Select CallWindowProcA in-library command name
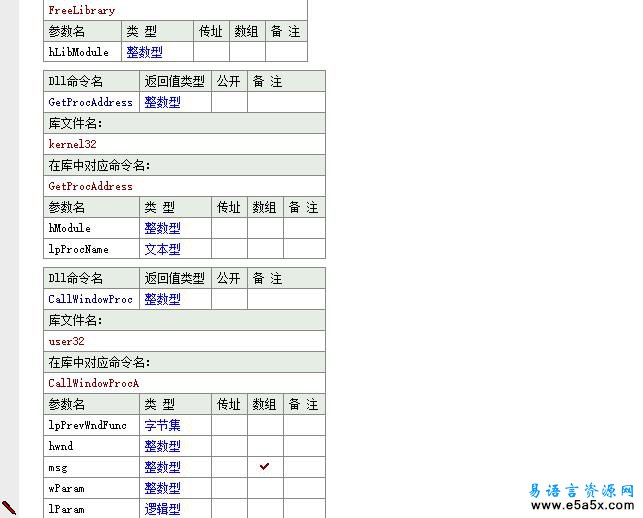The height and width of the screenshot is (518, 643). click(x=93, y=383)
